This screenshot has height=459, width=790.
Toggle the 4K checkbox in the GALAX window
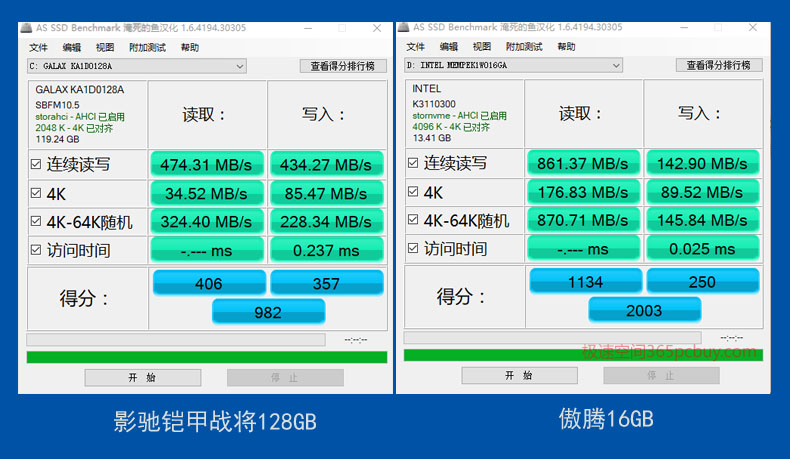[36, 193]
